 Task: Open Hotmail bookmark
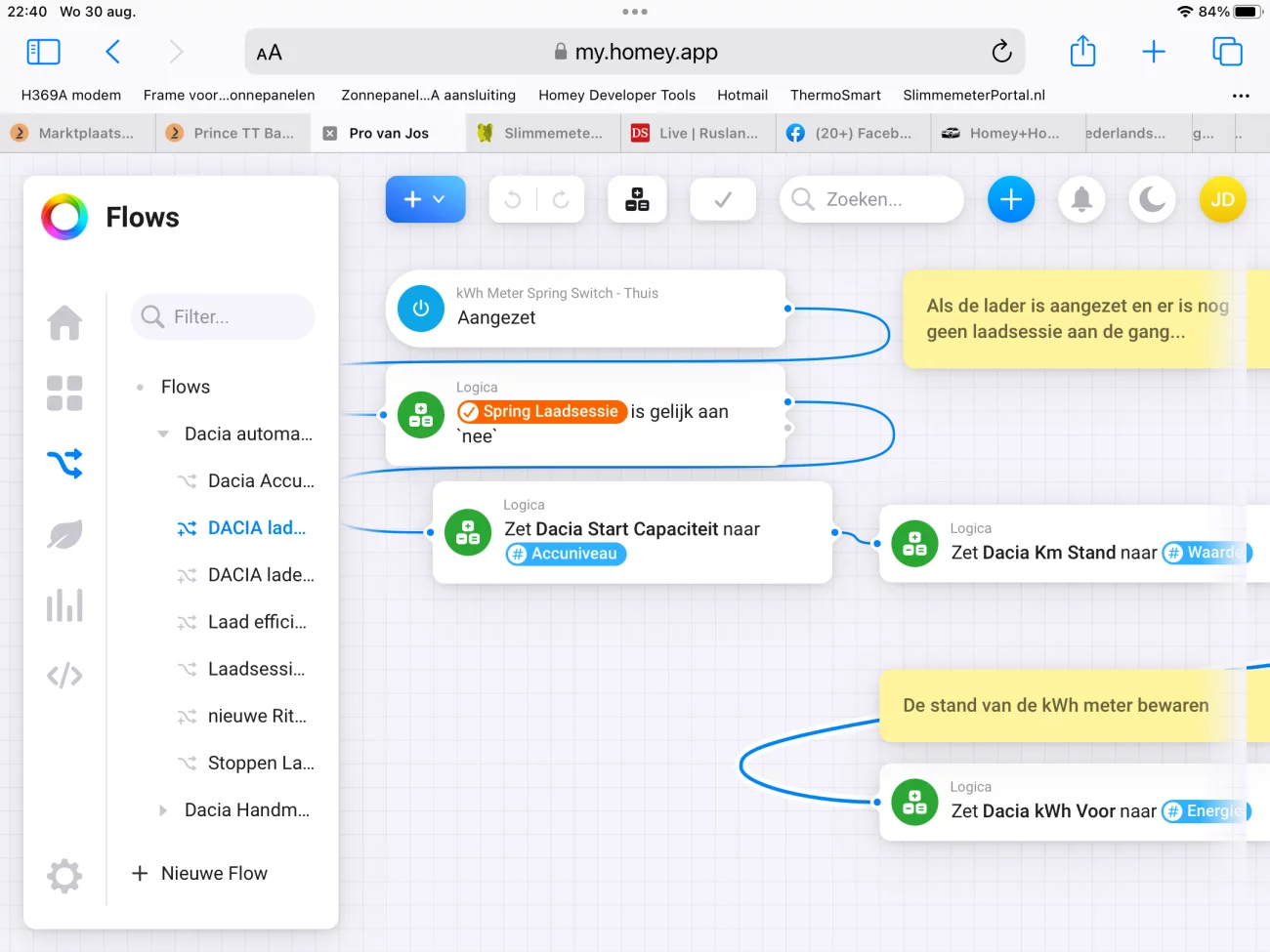tap(742, 95)
